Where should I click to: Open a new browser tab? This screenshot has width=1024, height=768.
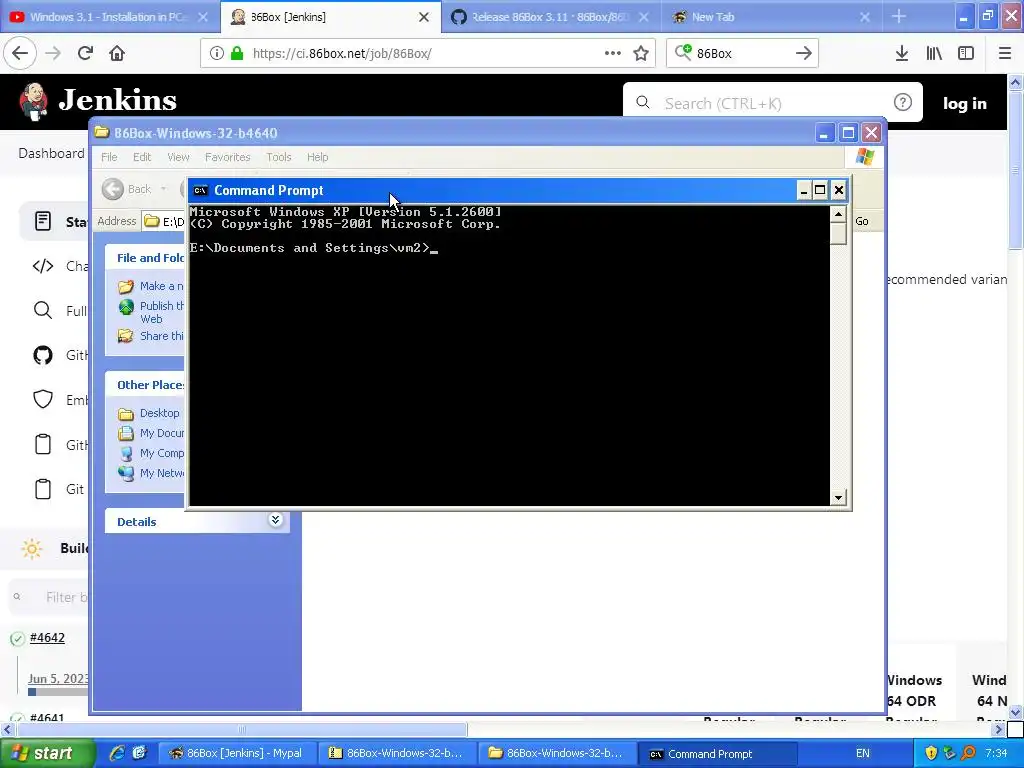[x=899, y=16]
